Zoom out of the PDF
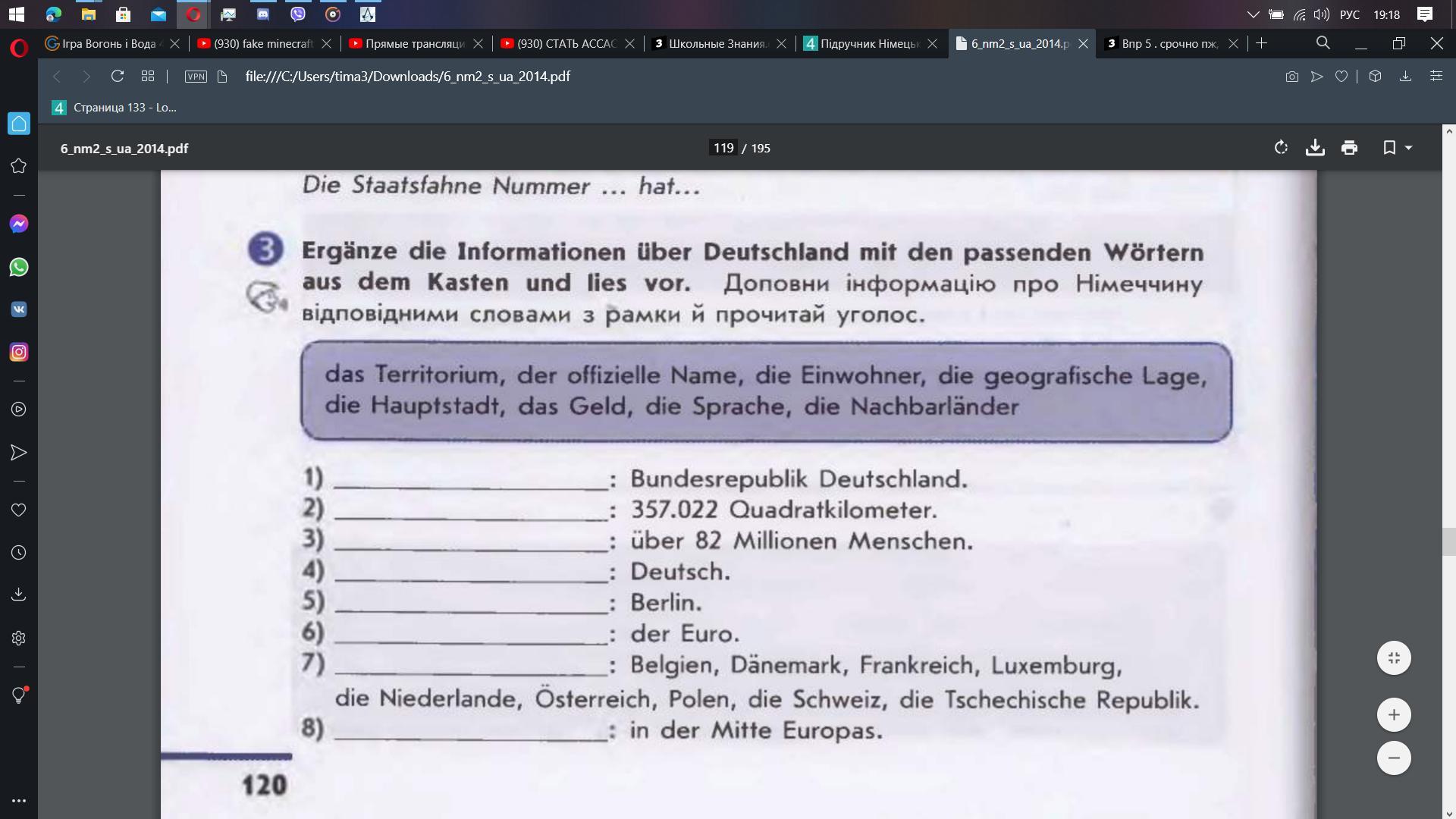 (1394, 758)
